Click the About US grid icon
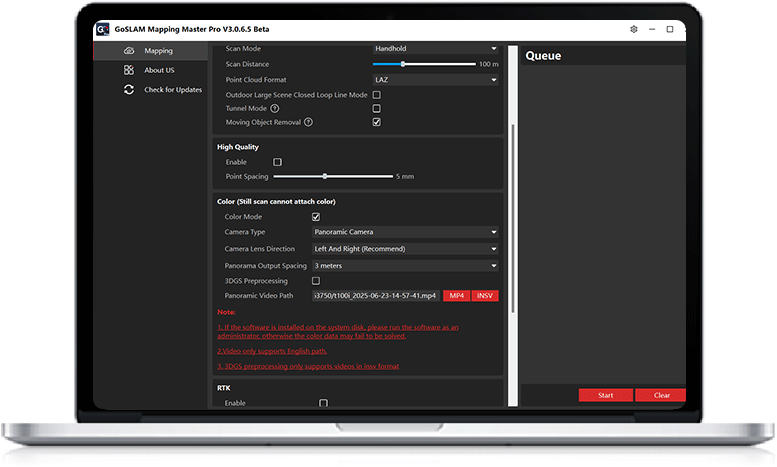Image resolution: width=777 pixels, height=467 pixels. pyautogui.click(x=129, y=70)
